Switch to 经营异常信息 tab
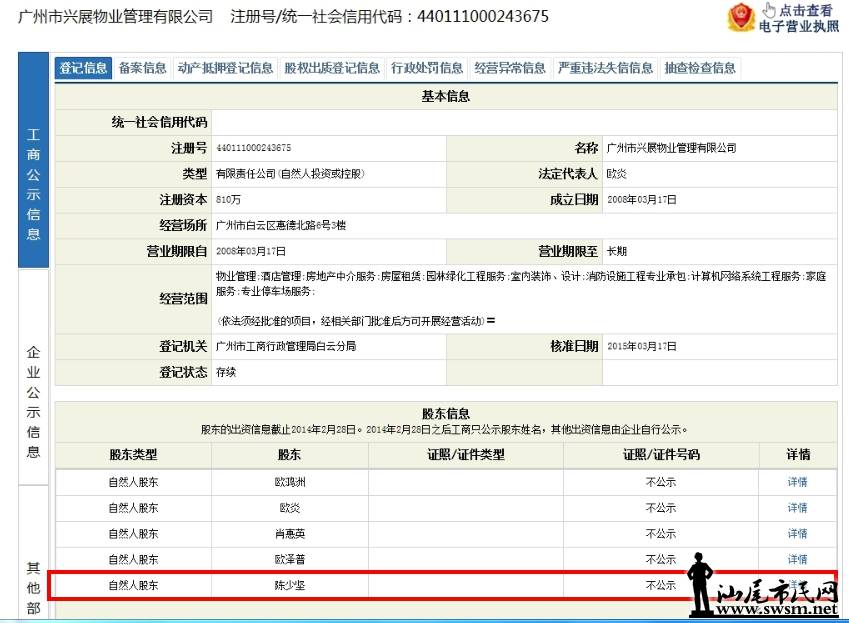 pyautogui.click(x=510, y=68)
